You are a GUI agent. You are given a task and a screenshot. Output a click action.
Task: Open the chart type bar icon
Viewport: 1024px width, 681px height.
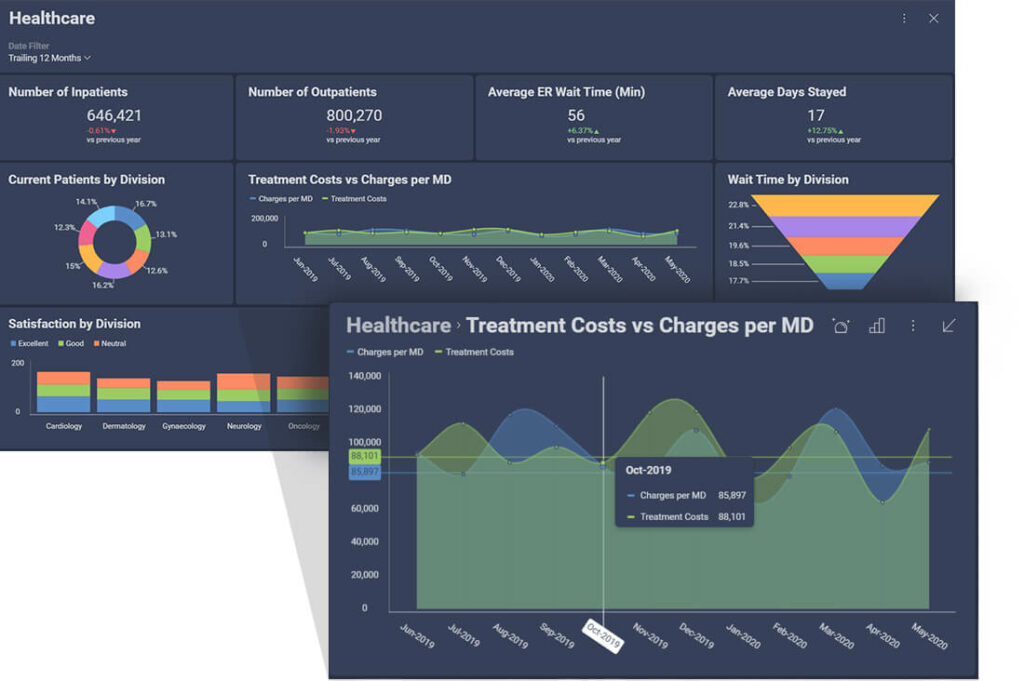[x=877, y=326]
